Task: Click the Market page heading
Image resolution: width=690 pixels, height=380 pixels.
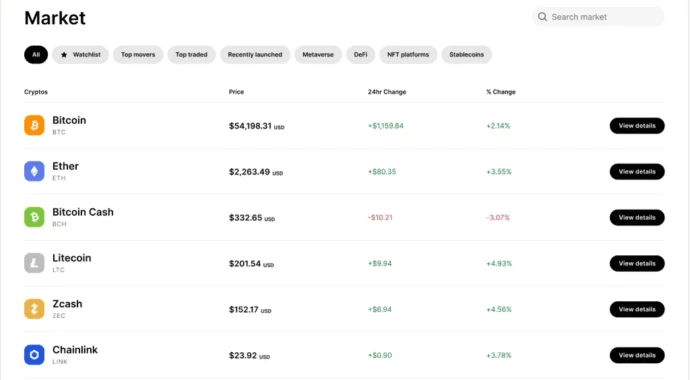Action: [55, 18]
